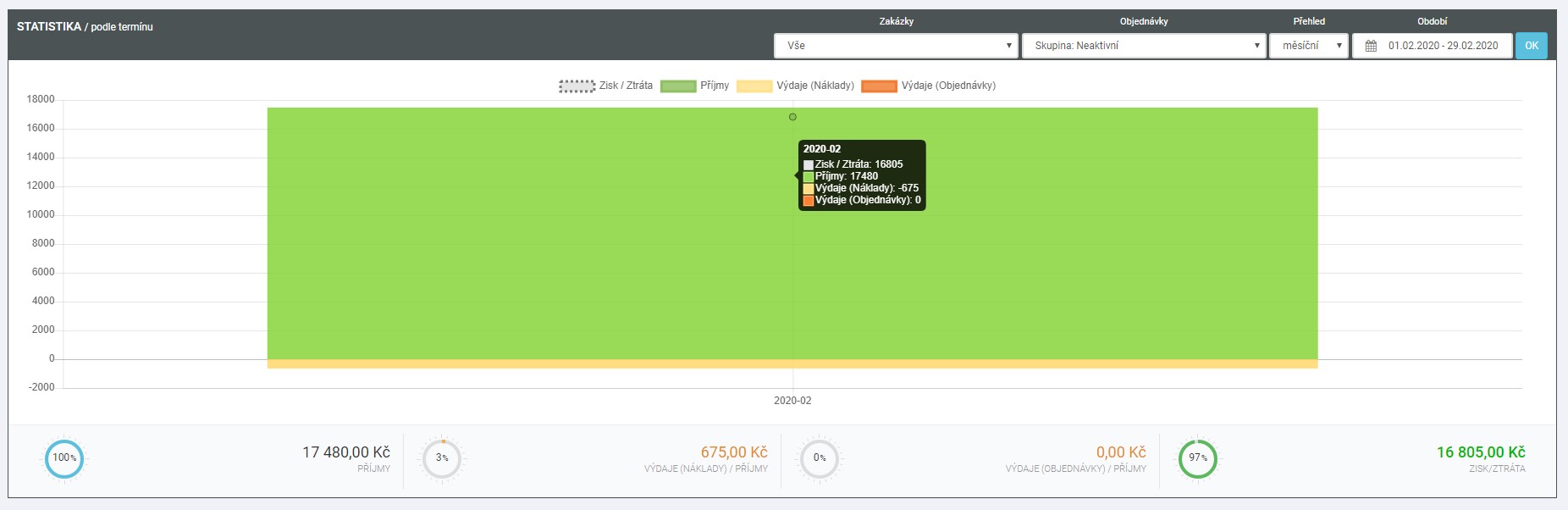This screenshot has width=1568, height=510.
Task: Open the Přehled dropdown set to měsíční
Action: tap(1308, 46)
